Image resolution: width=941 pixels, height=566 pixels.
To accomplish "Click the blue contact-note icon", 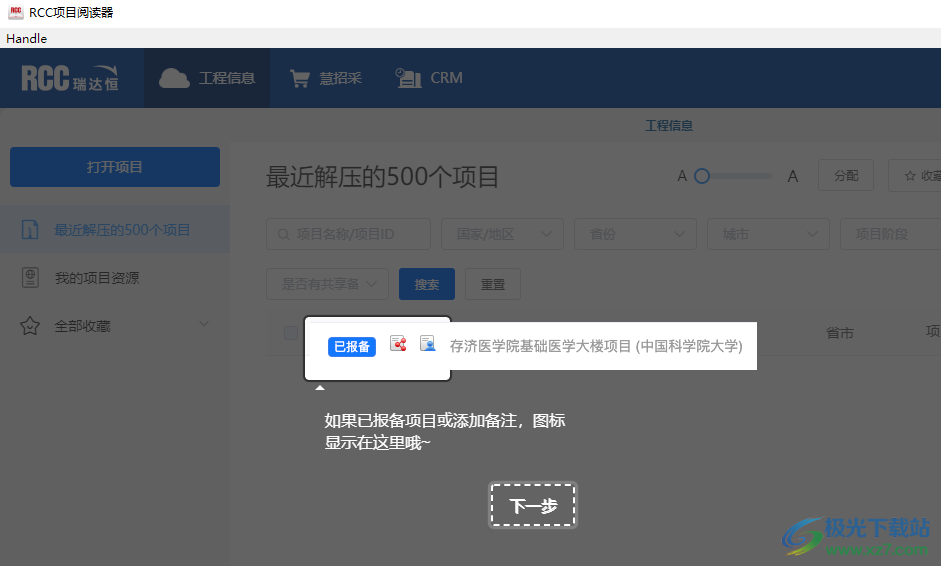I will coord(427,343).
